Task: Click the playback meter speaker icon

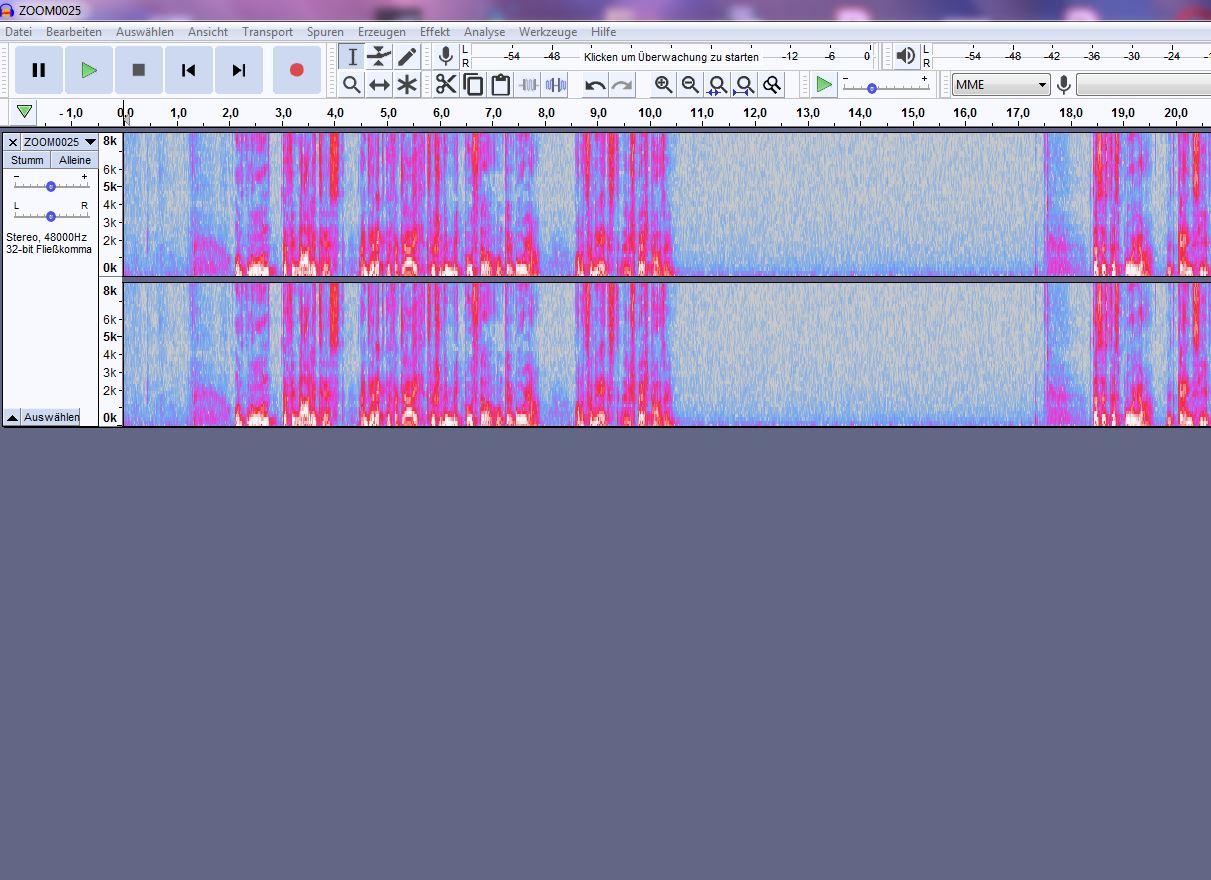Action: (906, 56)
